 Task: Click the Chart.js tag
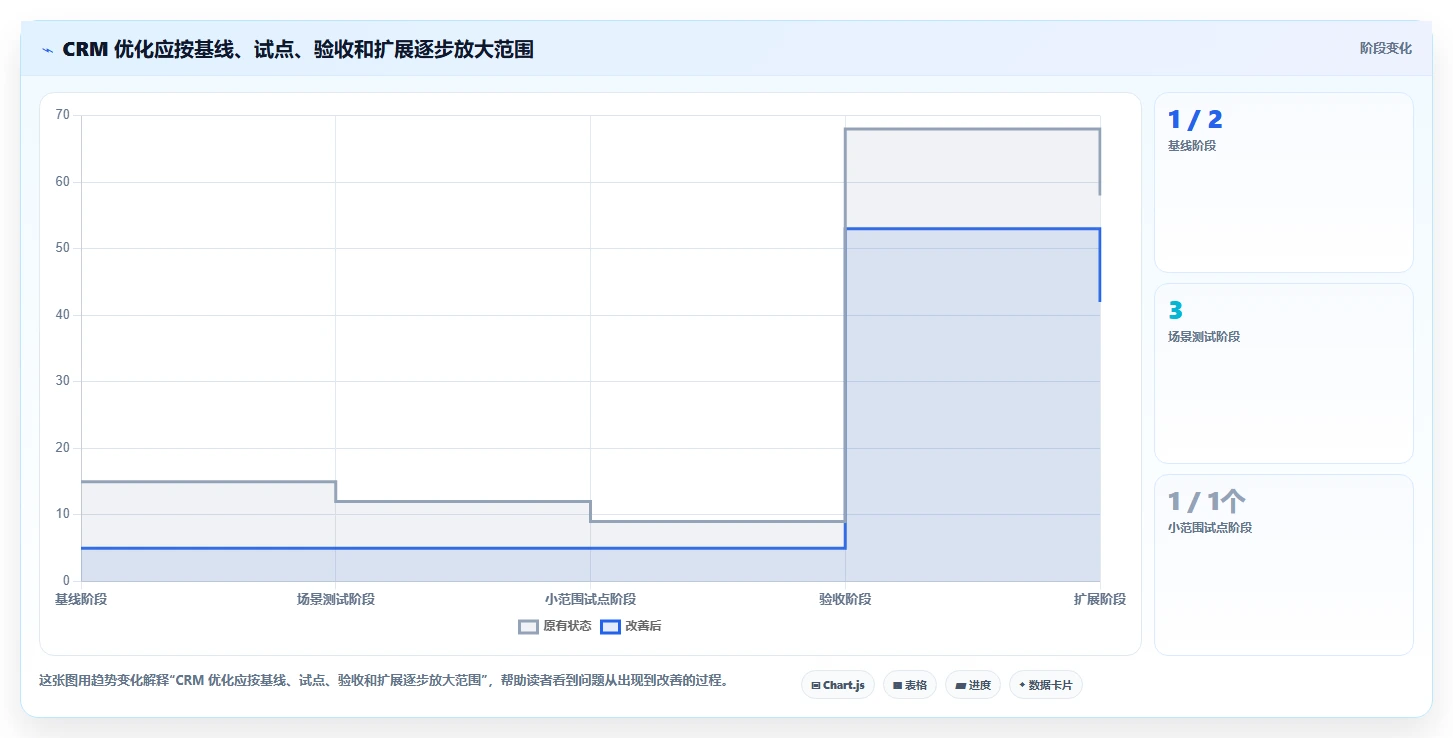pos(838,685)
